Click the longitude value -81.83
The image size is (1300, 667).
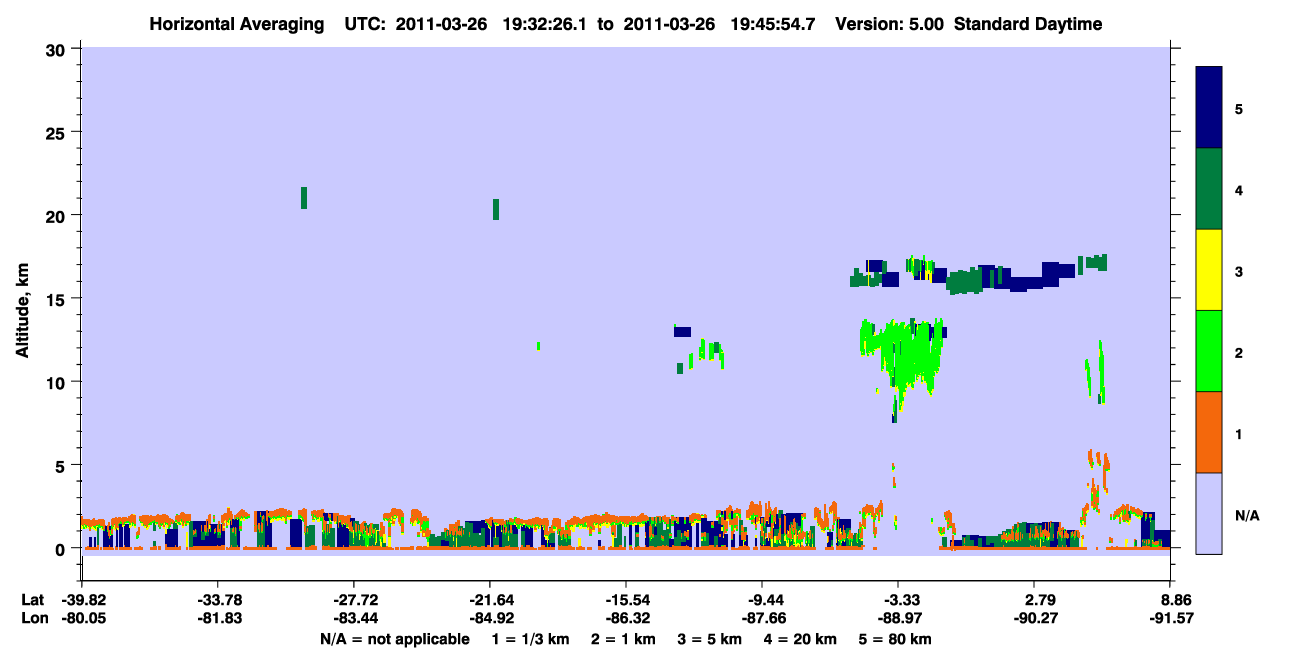click(217, 618)
